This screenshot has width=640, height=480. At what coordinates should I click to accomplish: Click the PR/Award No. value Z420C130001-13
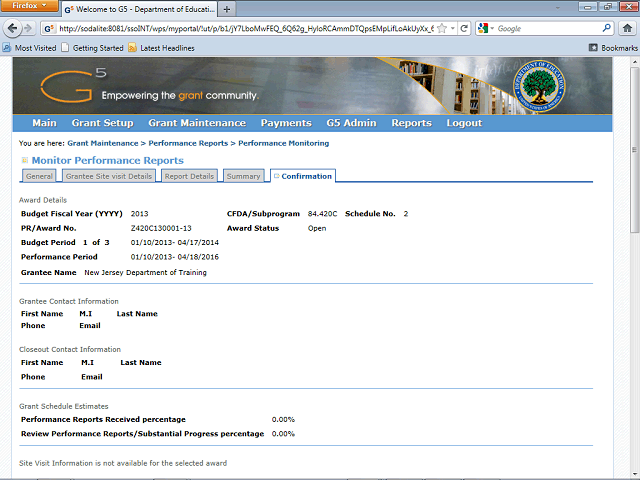point(161,228)
